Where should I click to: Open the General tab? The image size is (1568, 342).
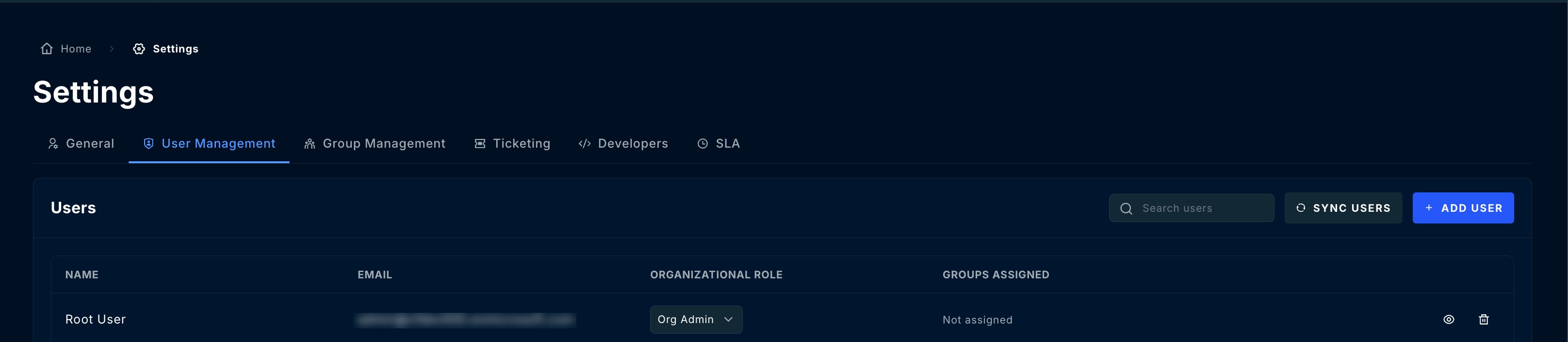point(81,143)
